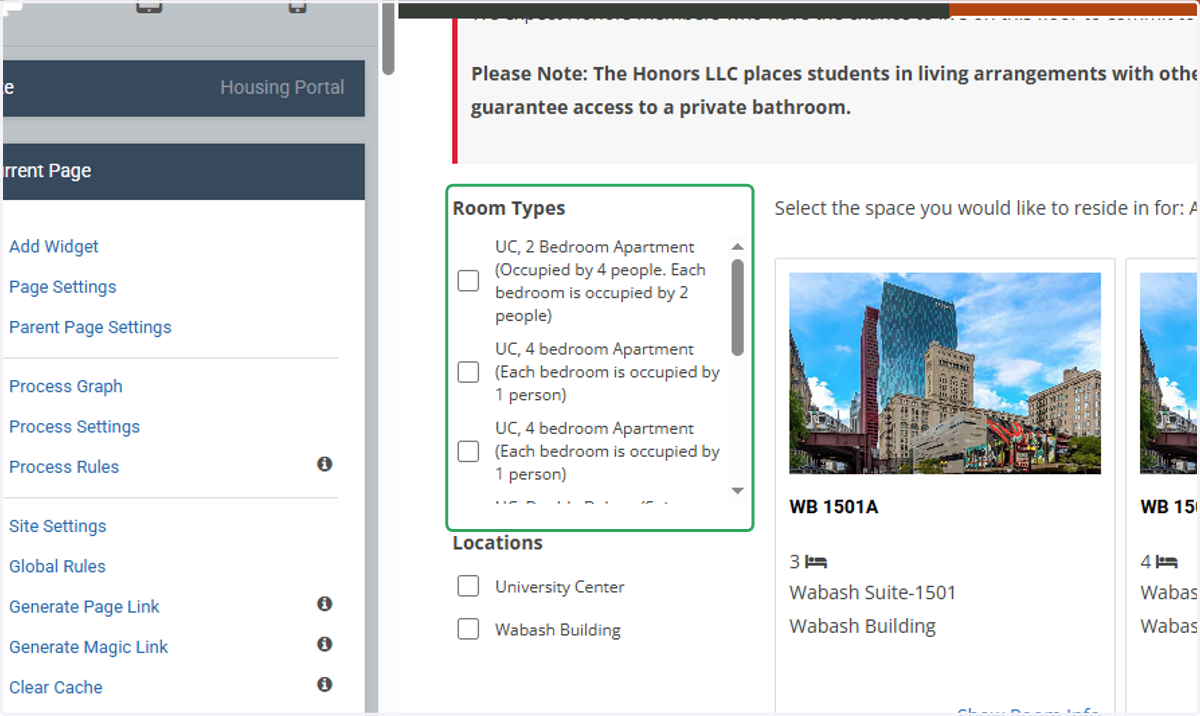
Task: Click the info icon beside Clear Cache
Action: (324, 684)
